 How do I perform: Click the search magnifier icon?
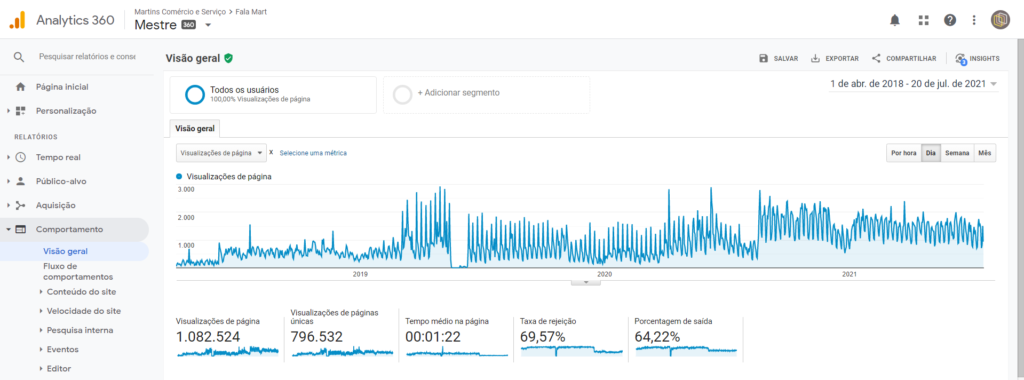(x=19, y=57)
